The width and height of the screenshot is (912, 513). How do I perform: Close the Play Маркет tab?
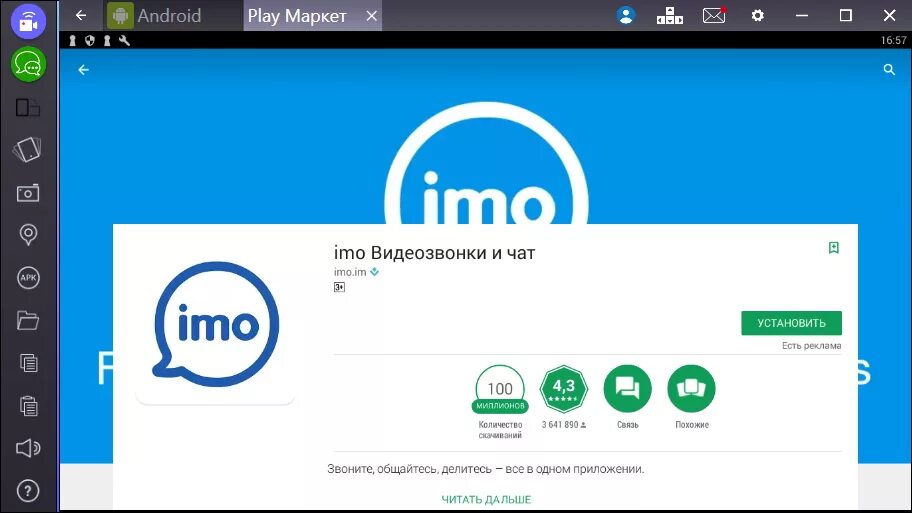coord(372,16)
